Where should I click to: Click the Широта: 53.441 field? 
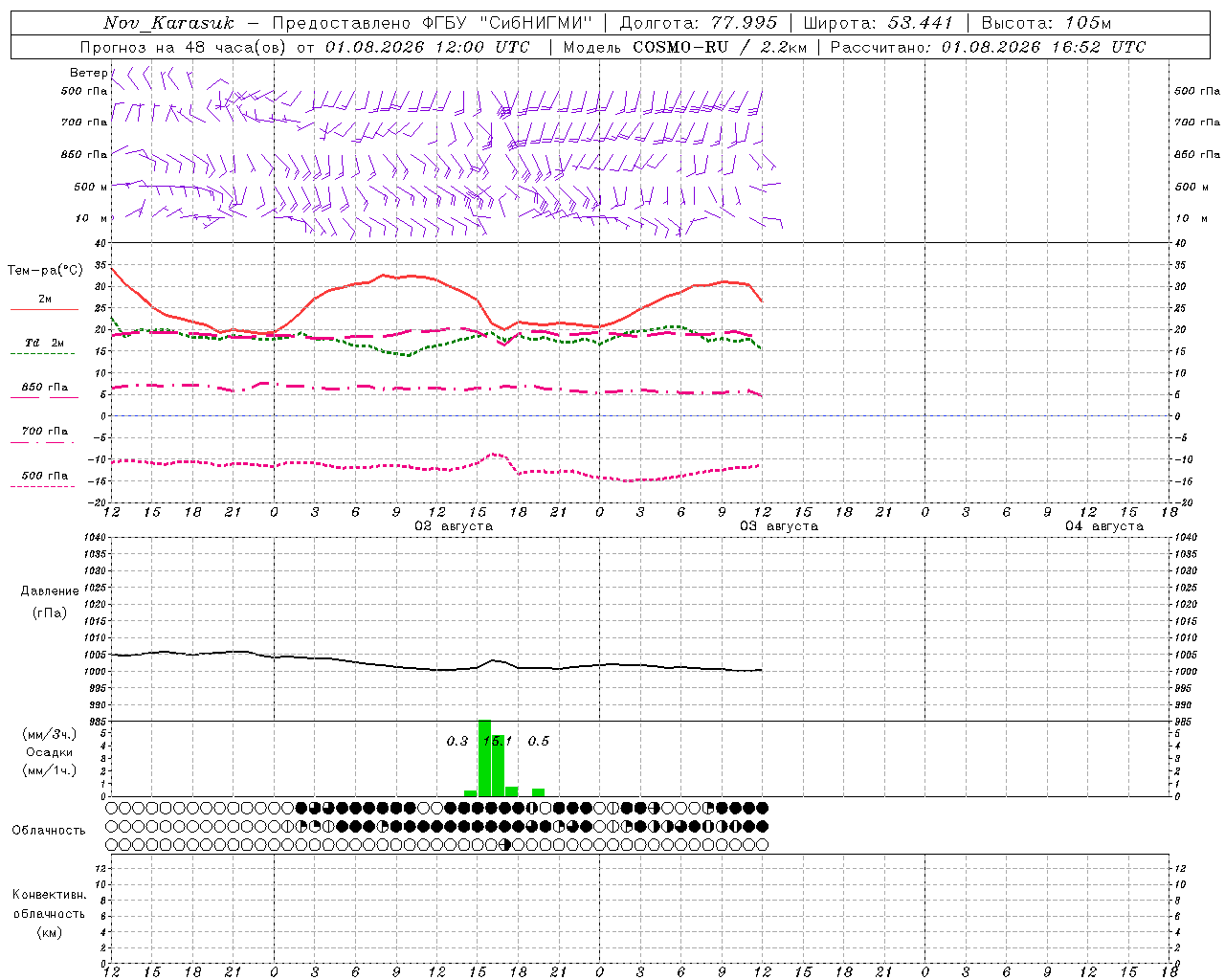(878, 23)
